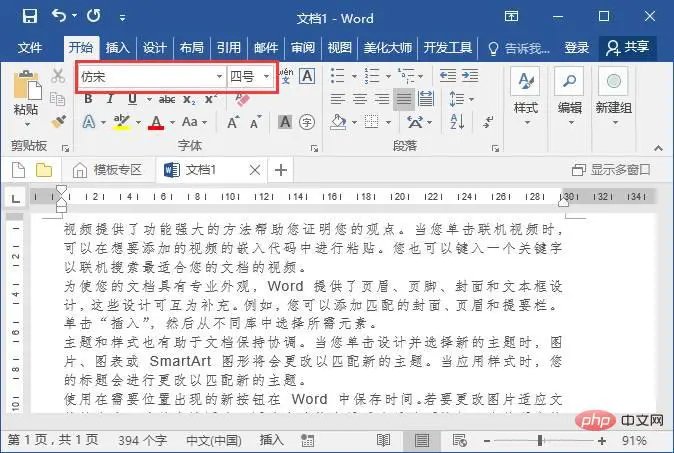The height and width of the screenshot is (453, 674).
Task: Select the Format Painter brush
Action: point(58,122)
